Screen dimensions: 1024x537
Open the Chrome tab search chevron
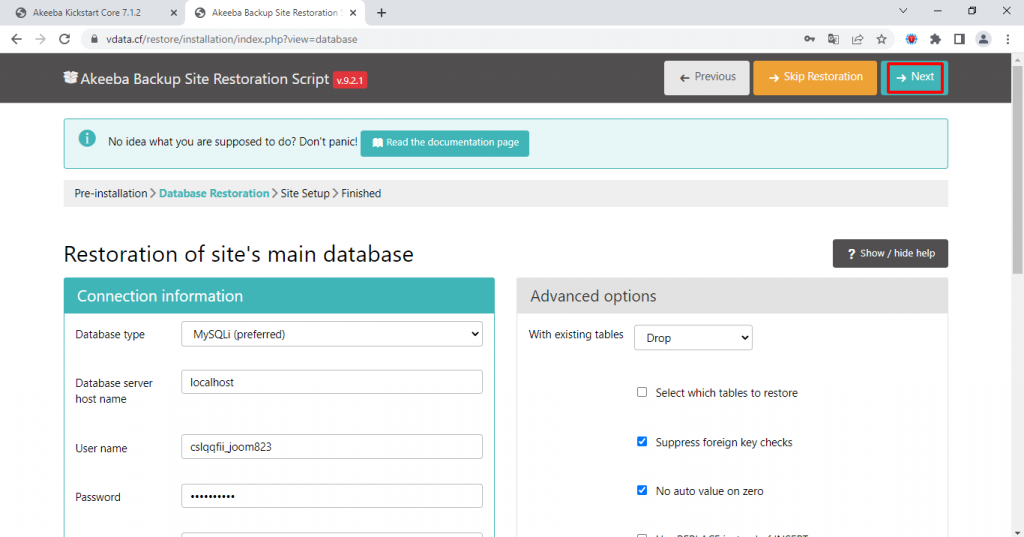pyautogui.click(x=903, y=12)
